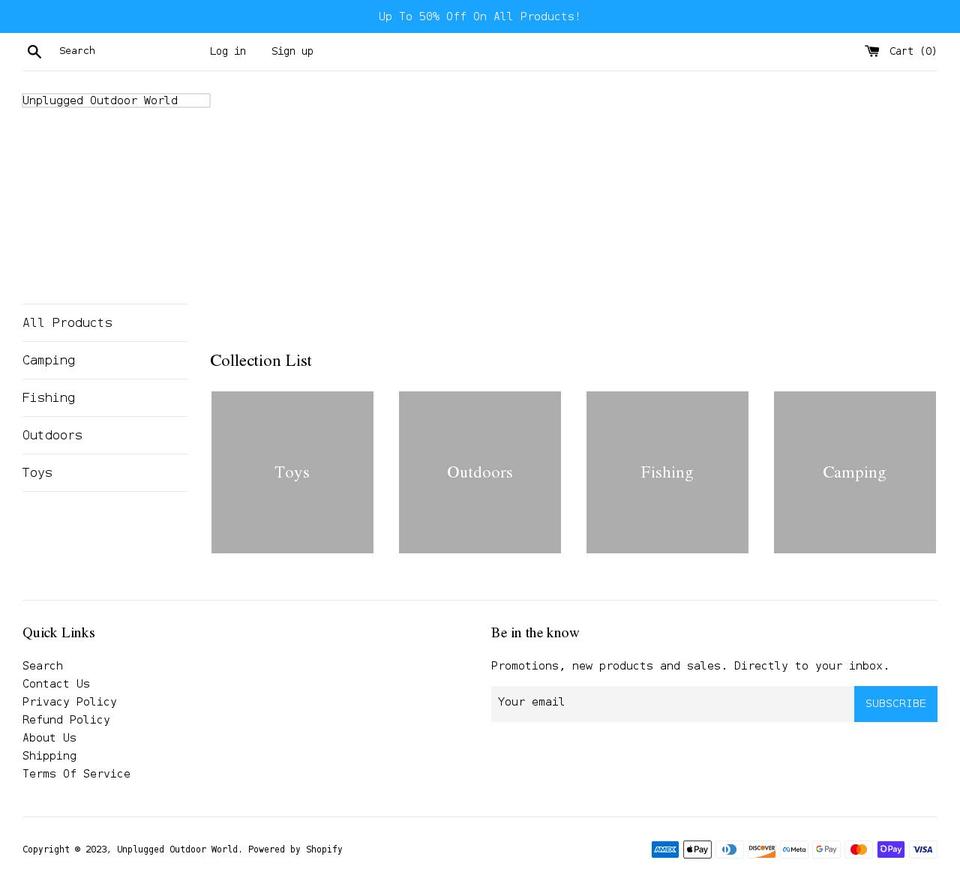Open the Camping collection thumbnail
This screenshot has height=881, width=960.
click(854, 472)
